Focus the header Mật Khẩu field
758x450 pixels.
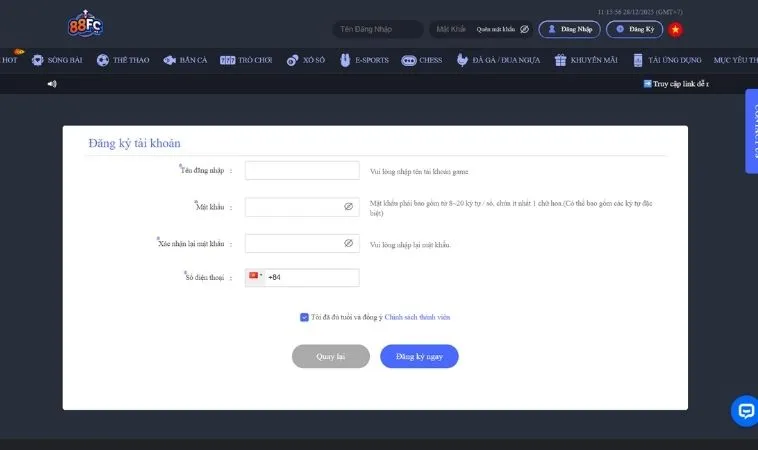453,29
